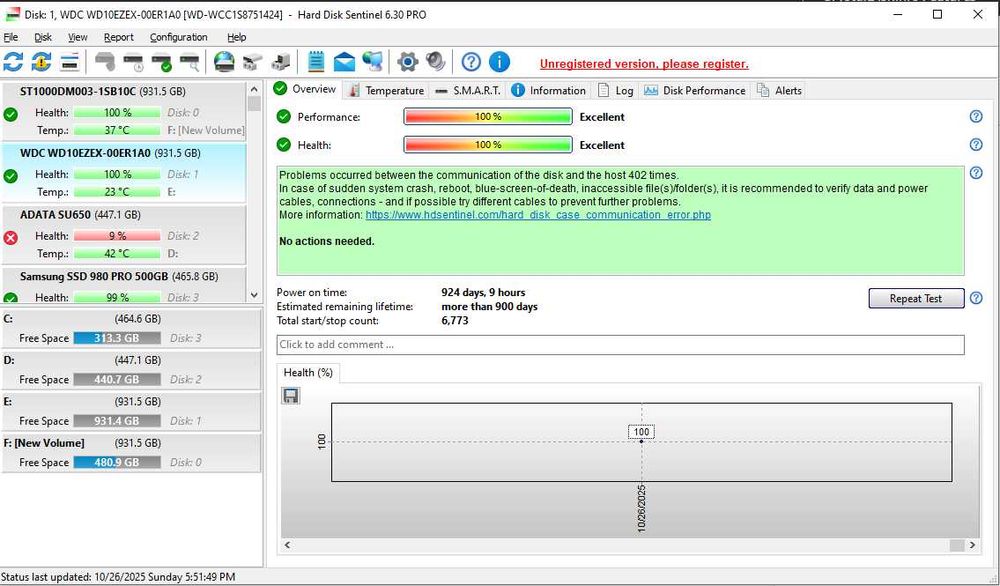
Task: Click the Health 100 % bar in Overview
Action: point(488,145)
